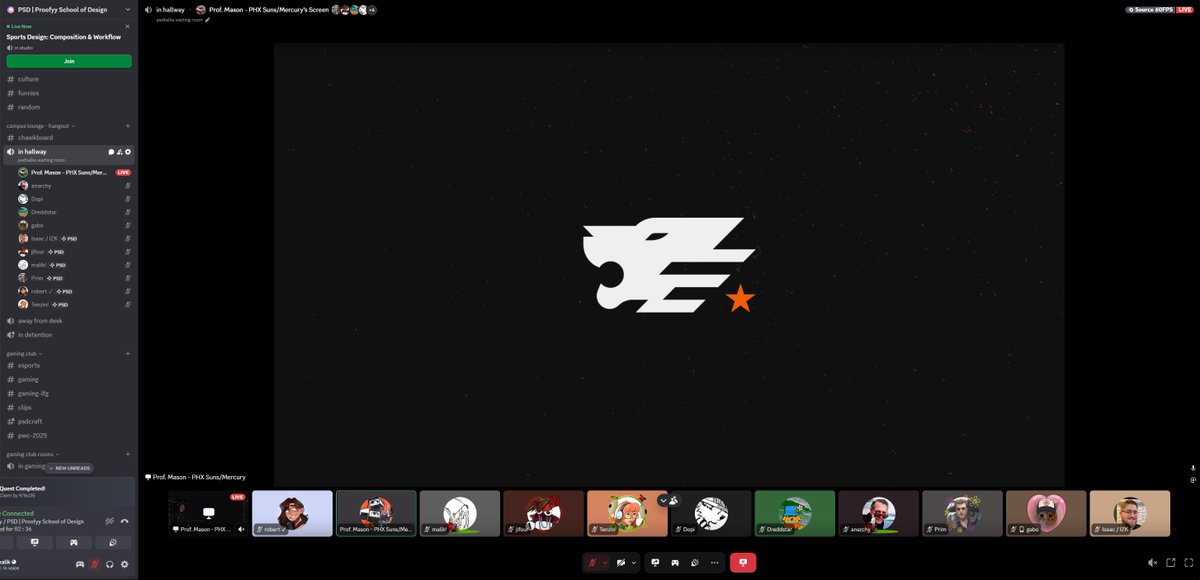Show the +6 additional viewers badge
This screenshot has height=580, width=1200.
[371, 9]
